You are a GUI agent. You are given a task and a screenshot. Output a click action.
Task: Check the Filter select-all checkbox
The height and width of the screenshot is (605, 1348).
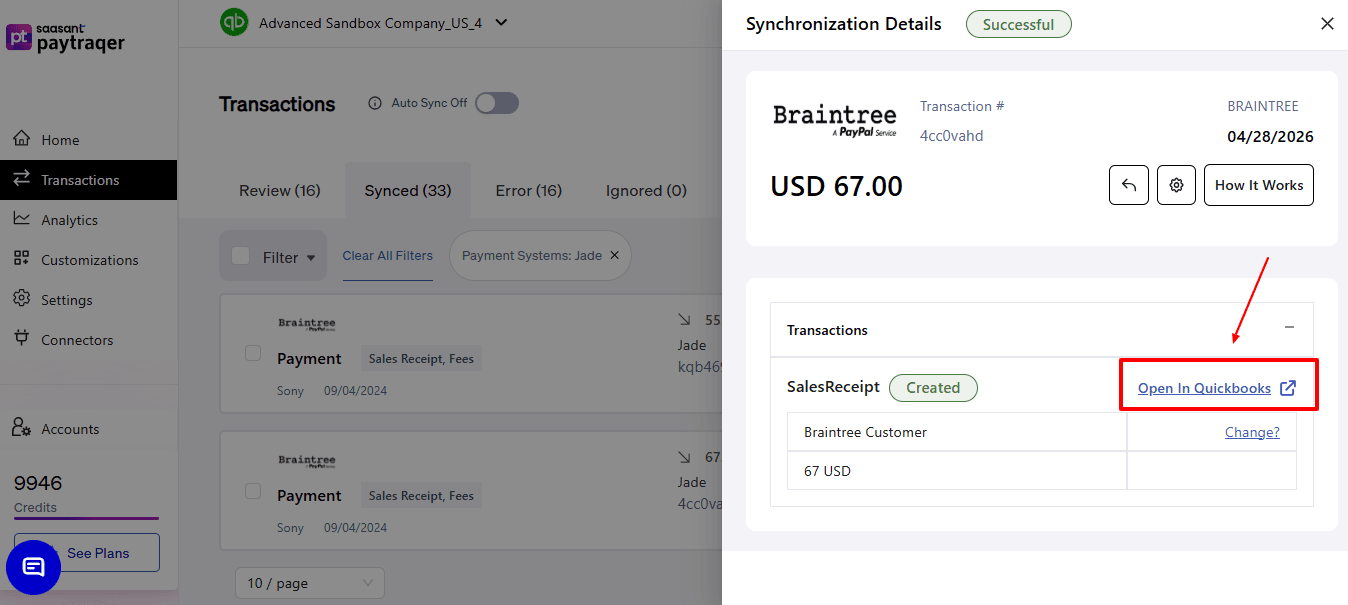click(239, 255)
